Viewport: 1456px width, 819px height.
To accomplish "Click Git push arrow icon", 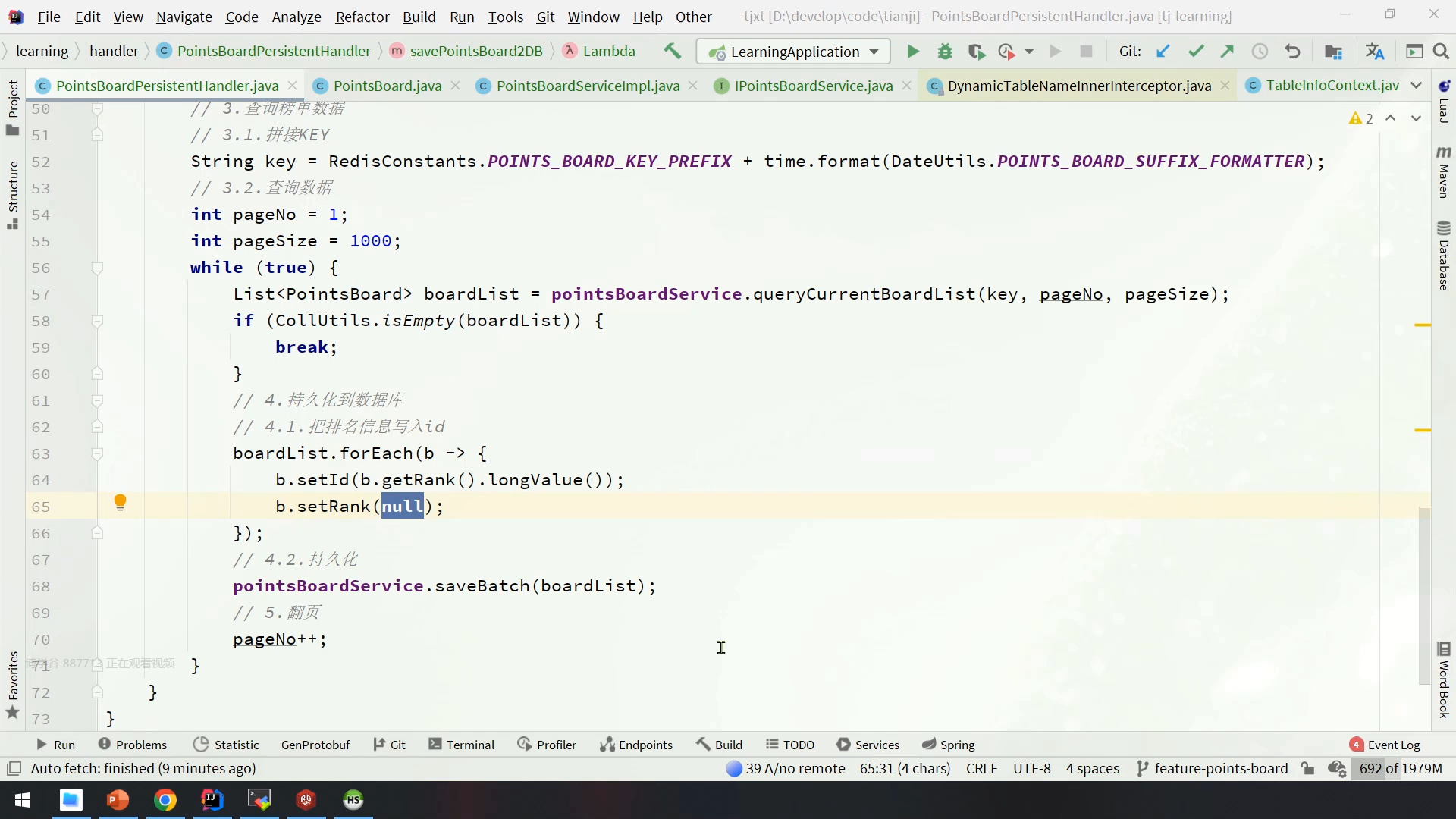I will [x=1227, y=52].
